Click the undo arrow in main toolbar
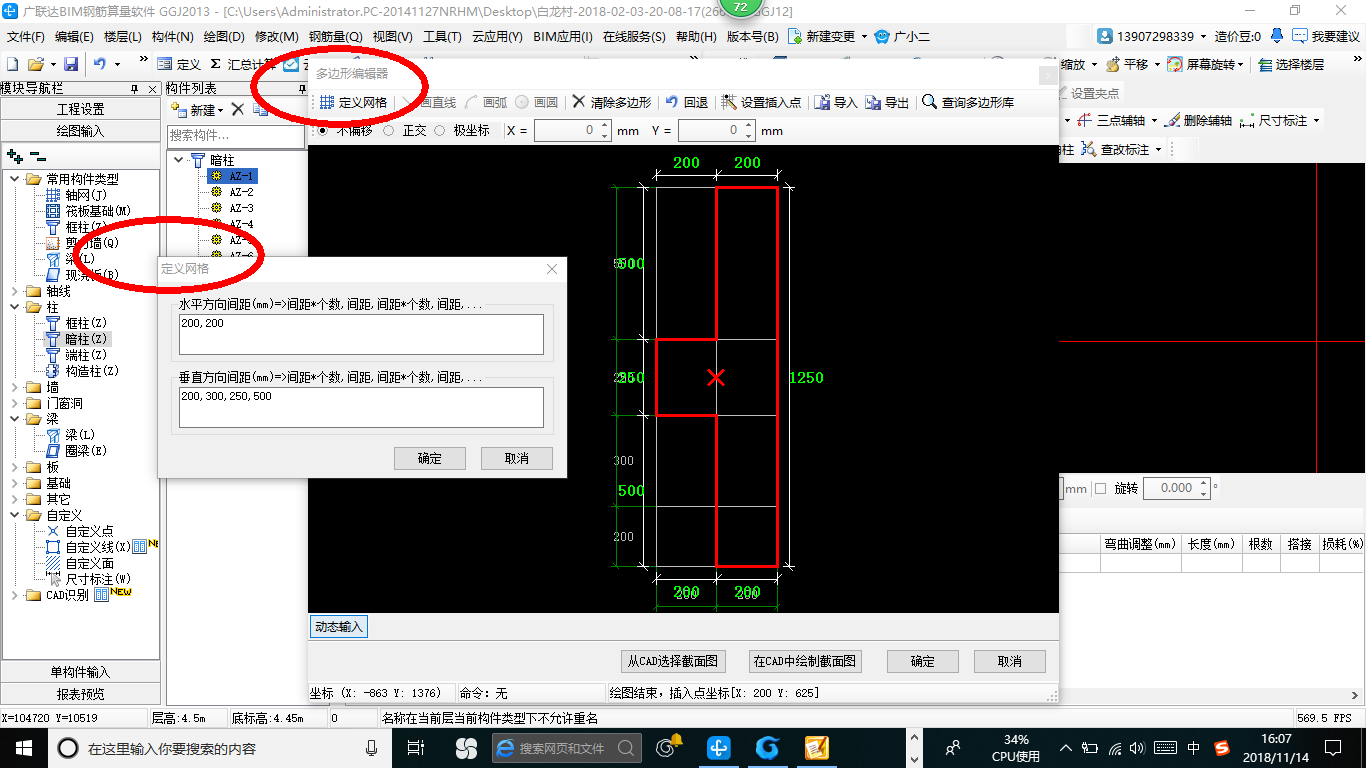 100,64
